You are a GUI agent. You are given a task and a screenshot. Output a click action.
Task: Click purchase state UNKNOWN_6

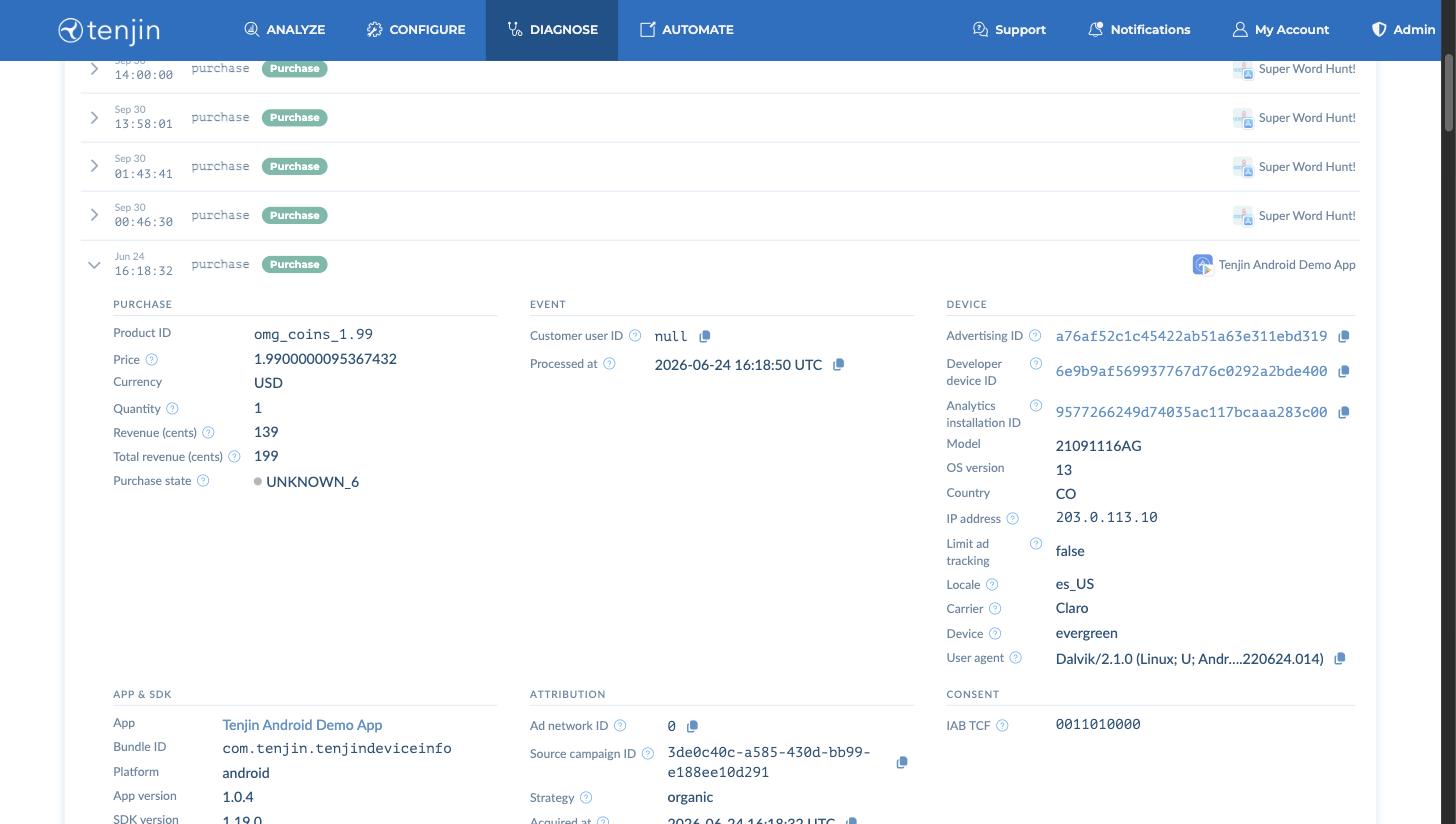(x=312, y=482)
